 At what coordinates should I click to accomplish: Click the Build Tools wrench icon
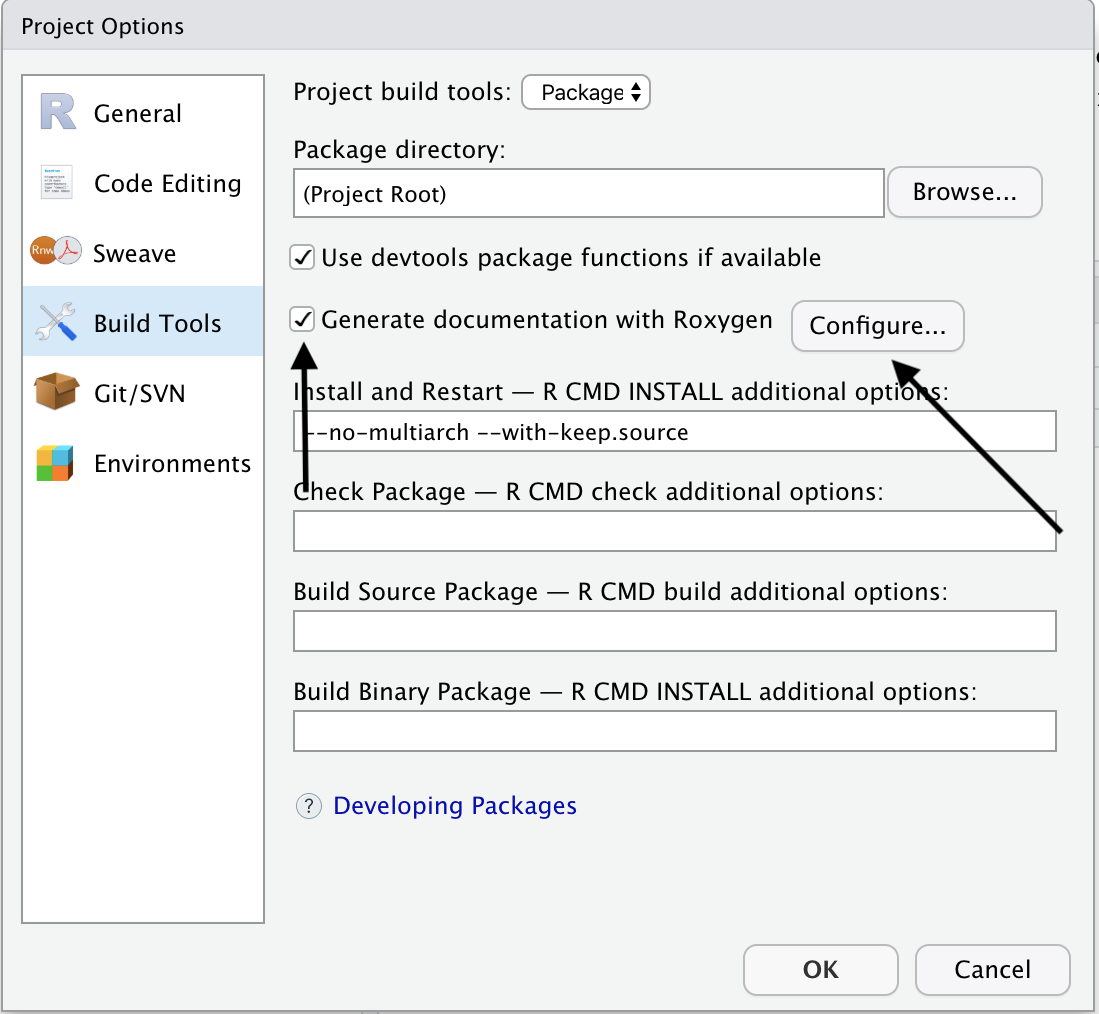[x=56, y=323]
